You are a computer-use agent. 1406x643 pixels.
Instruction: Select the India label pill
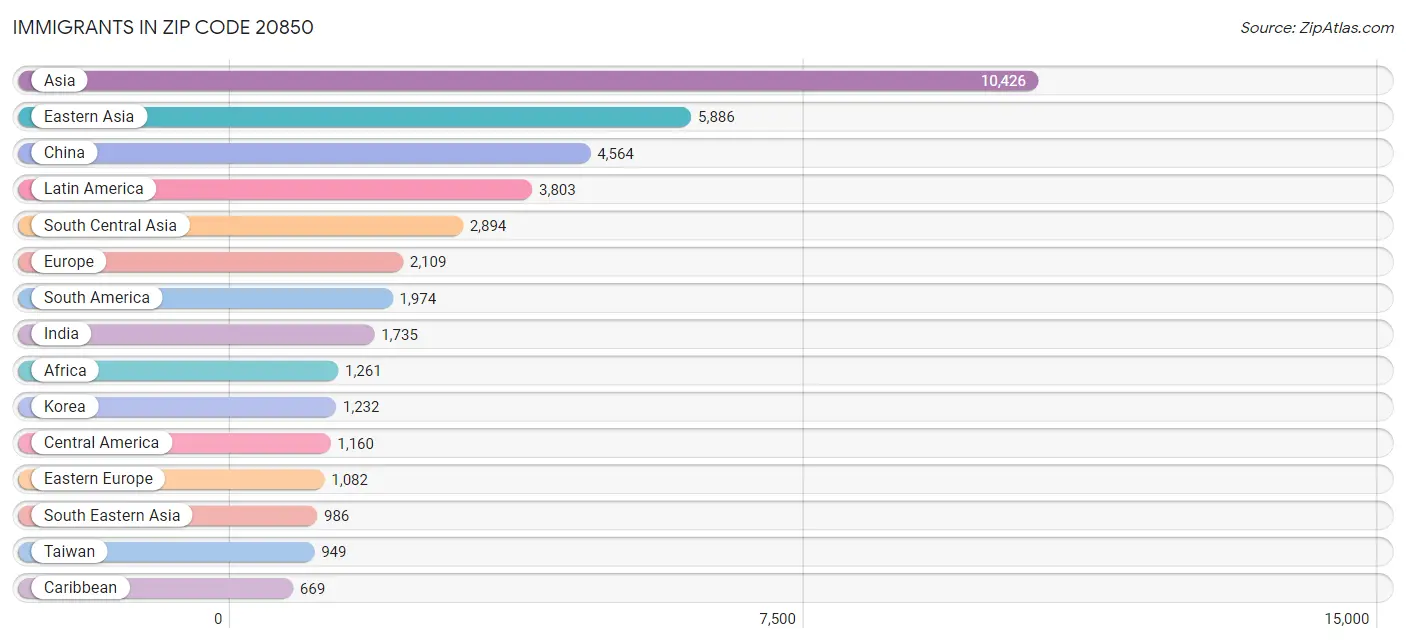(x=61, y=333)
